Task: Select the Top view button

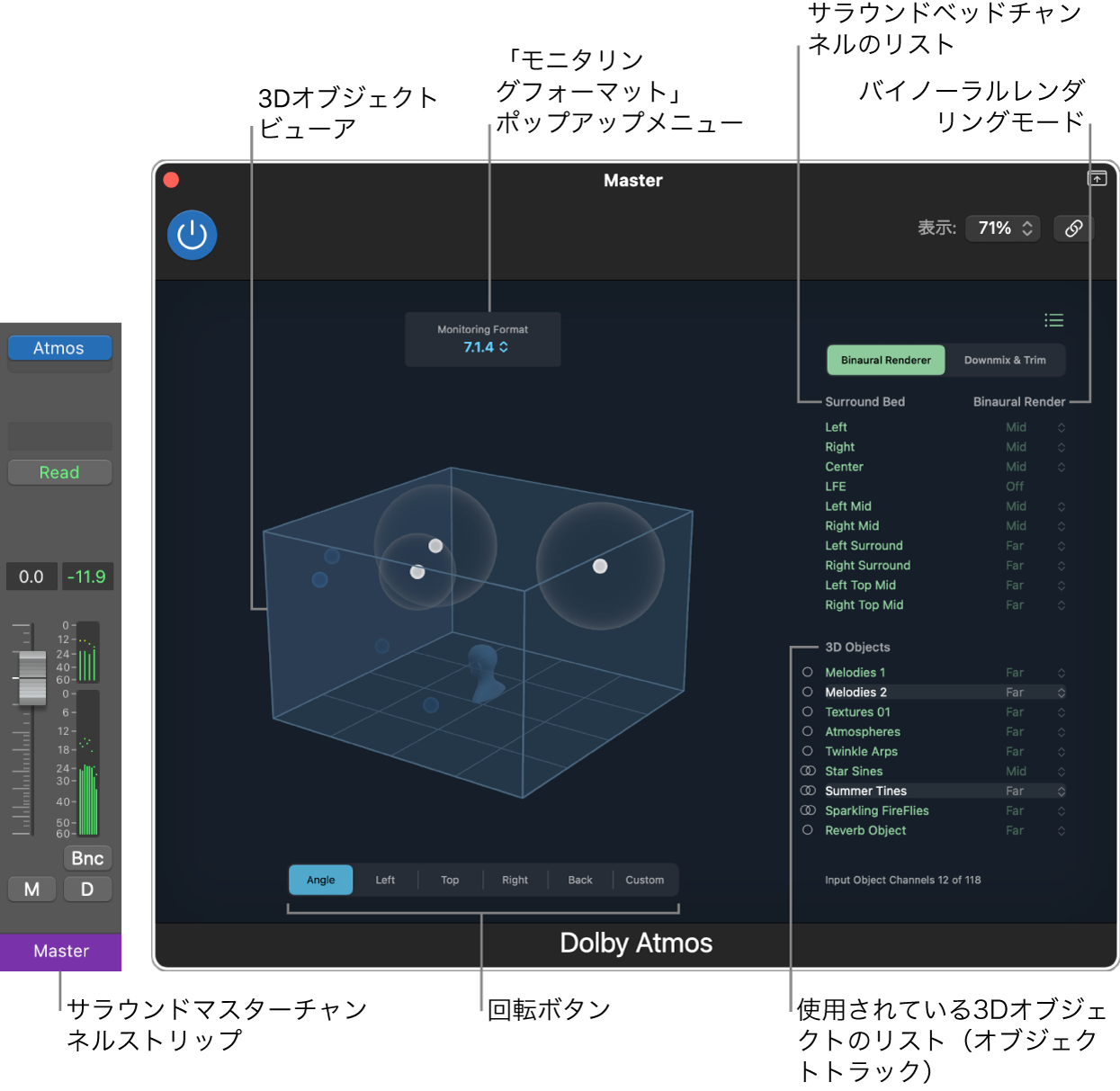Action: pos(450,880)
